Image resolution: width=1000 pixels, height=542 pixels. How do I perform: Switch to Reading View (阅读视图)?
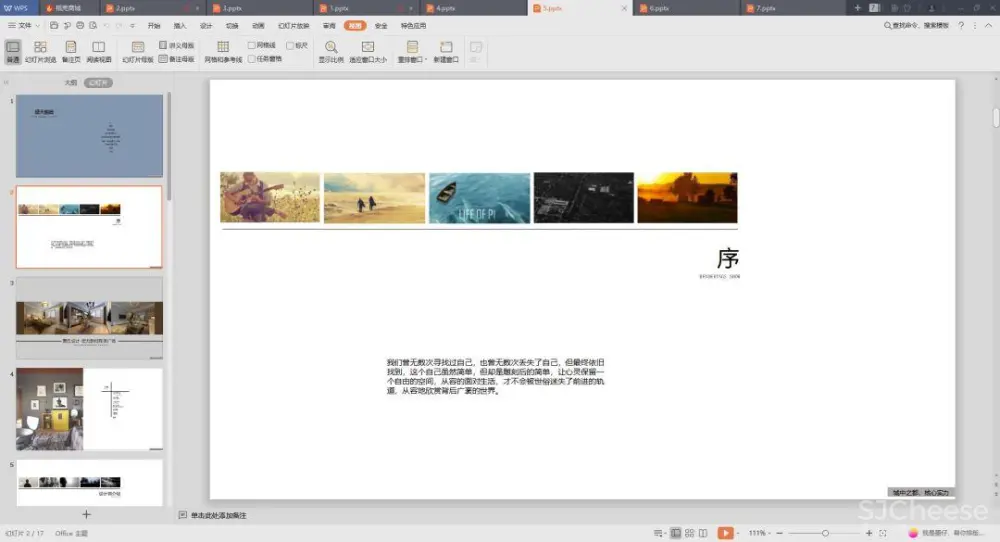click(x=98, y=52)
